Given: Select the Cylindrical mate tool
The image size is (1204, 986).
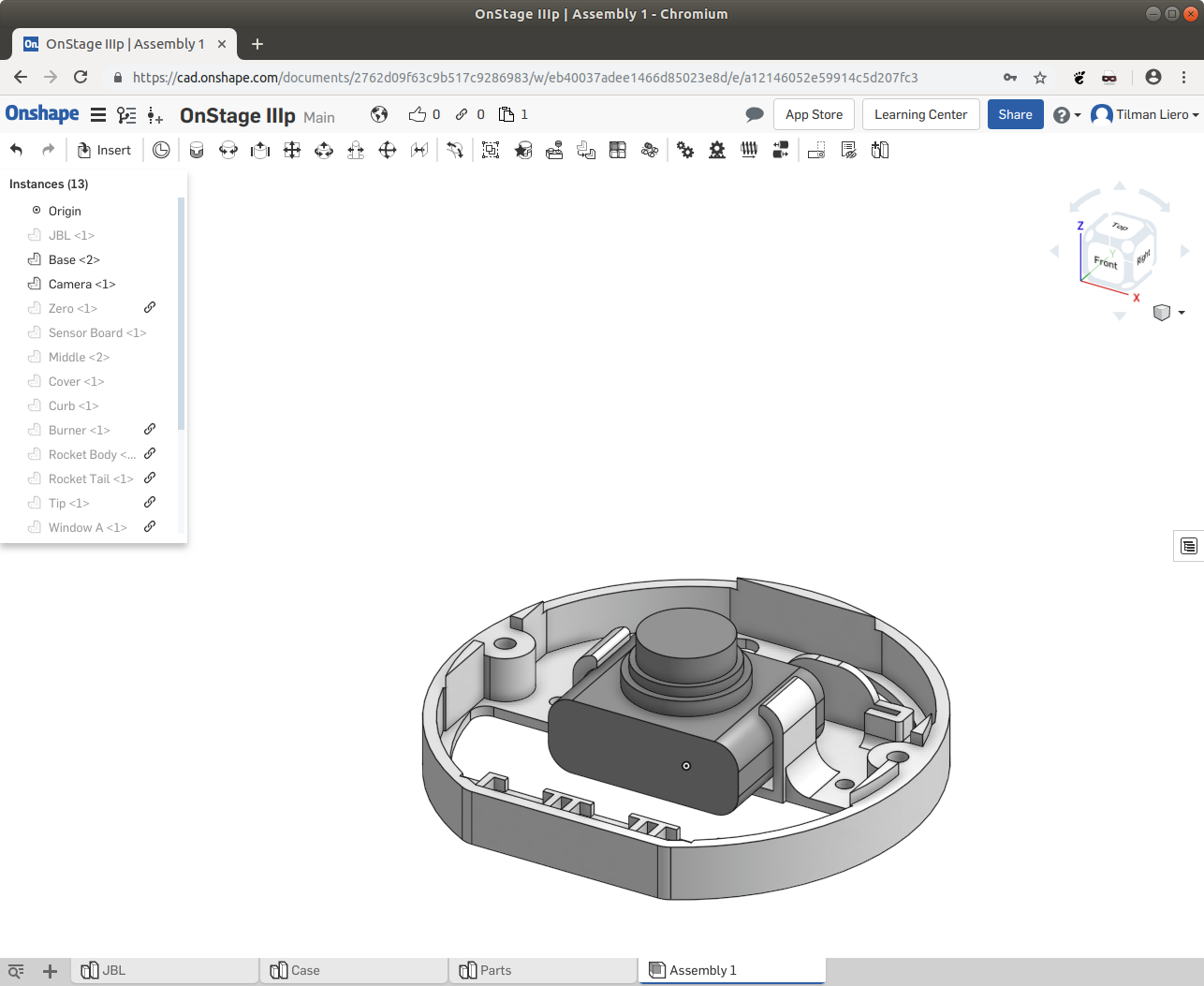Looking at the screenshot, I should (324, 150).
